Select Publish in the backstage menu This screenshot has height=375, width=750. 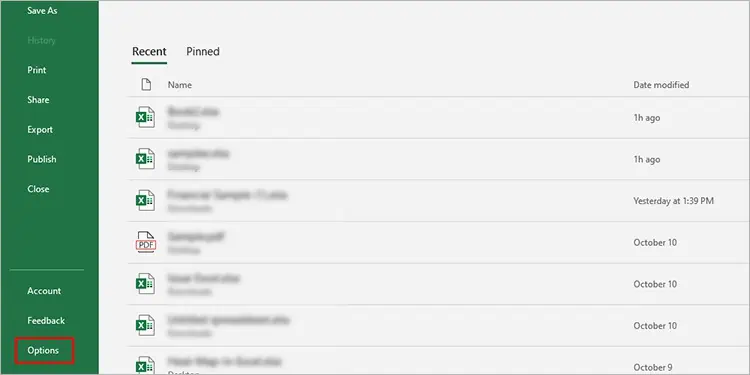coord(42,159)
